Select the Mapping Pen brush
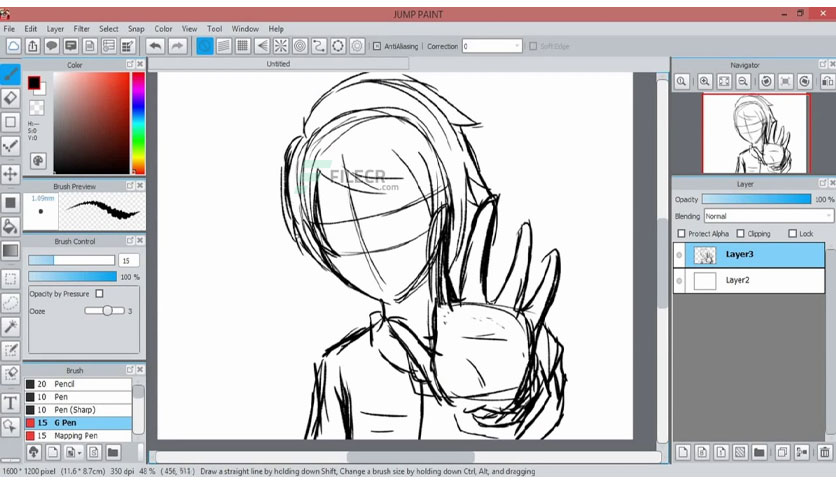The width and height of the screenshot is (836, 484). [x=78, y=435]
